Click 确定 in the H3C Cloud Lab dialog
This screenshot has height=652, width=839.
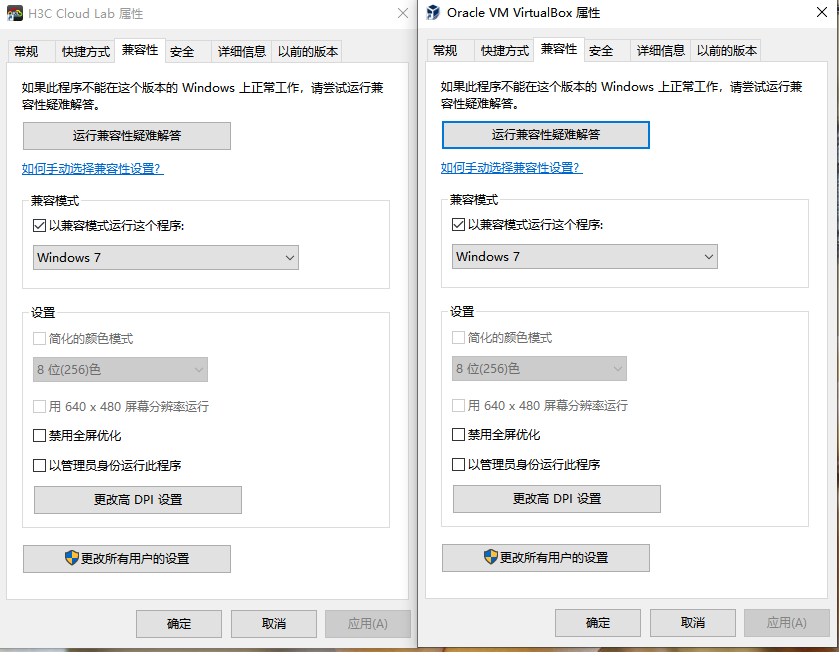[179, 624]
